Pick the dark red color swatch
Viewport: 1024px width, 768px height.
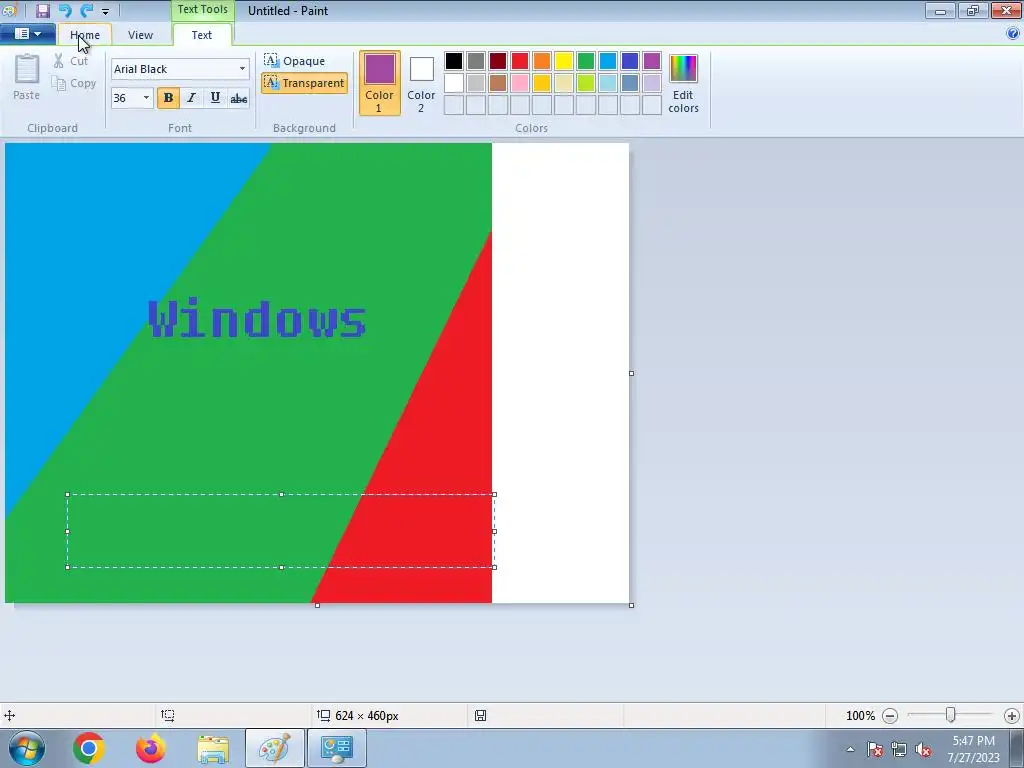click(x=498, y=61)
